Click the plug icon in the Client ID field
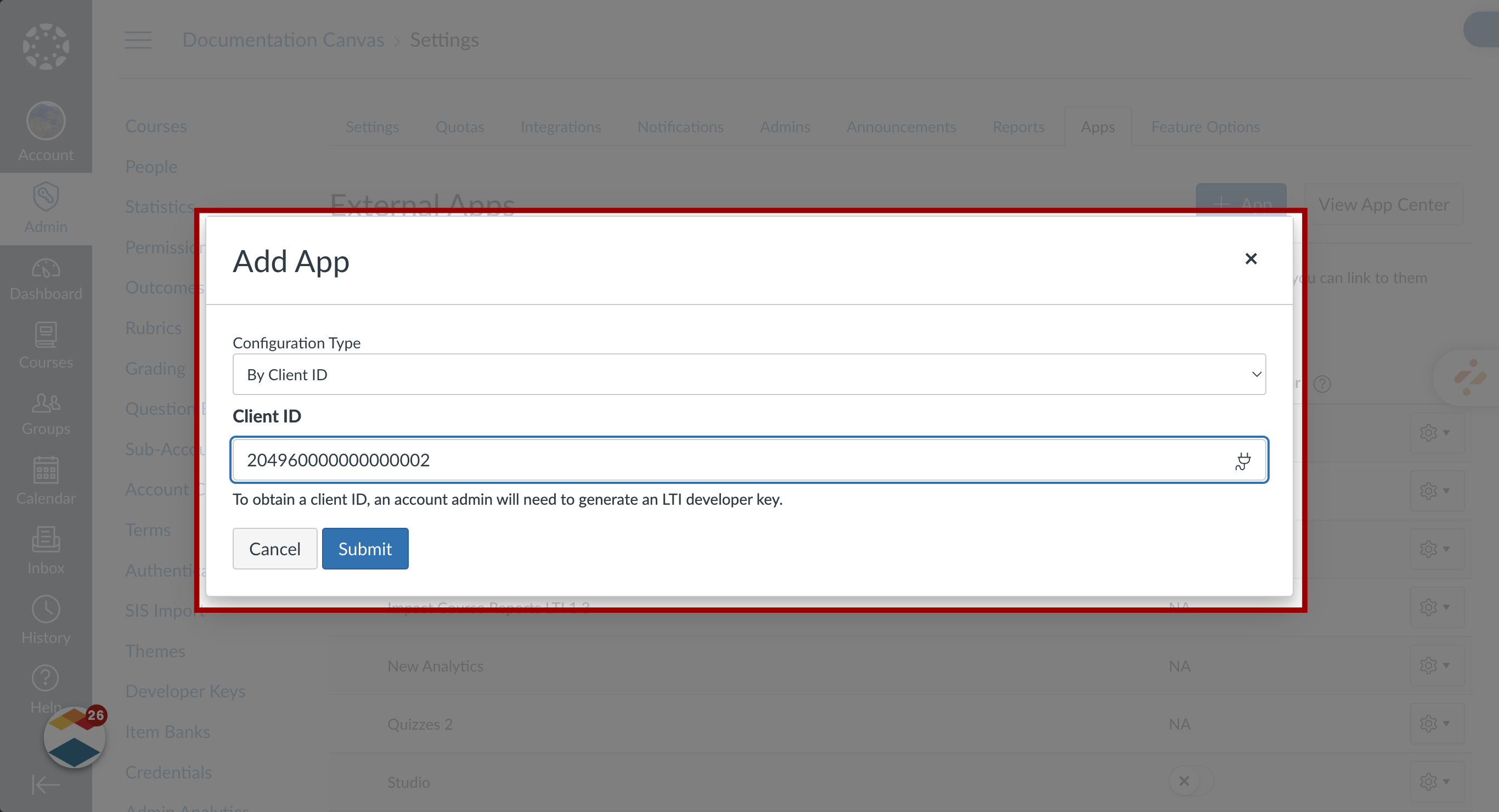Image resolution: width=1499 pixels, height=812 pixels. click(1242, 461)
